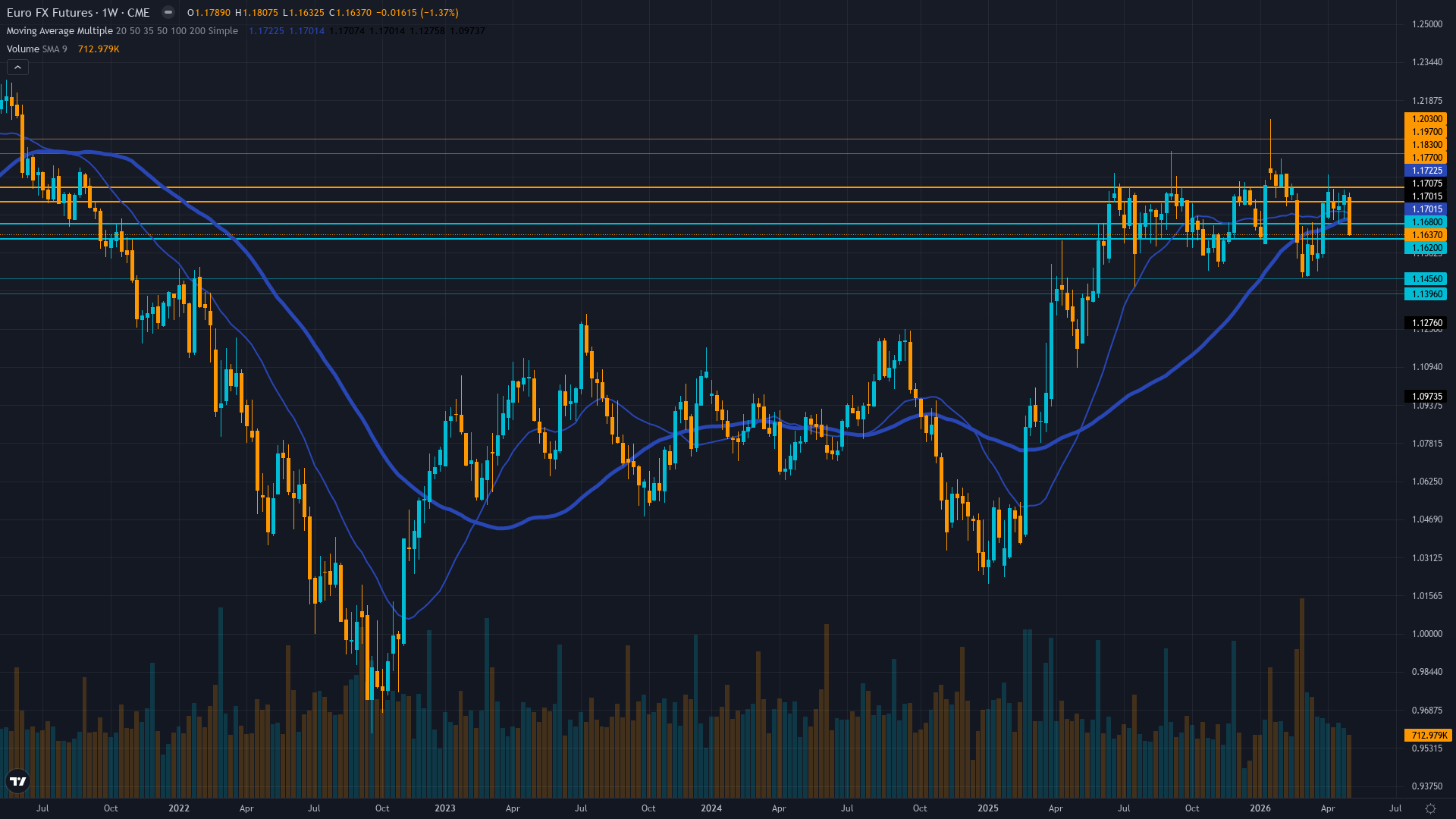This screenshot has width=1456, height=819.
Task: Click the black 1.12760 price label
Action: coord(1426,323)
